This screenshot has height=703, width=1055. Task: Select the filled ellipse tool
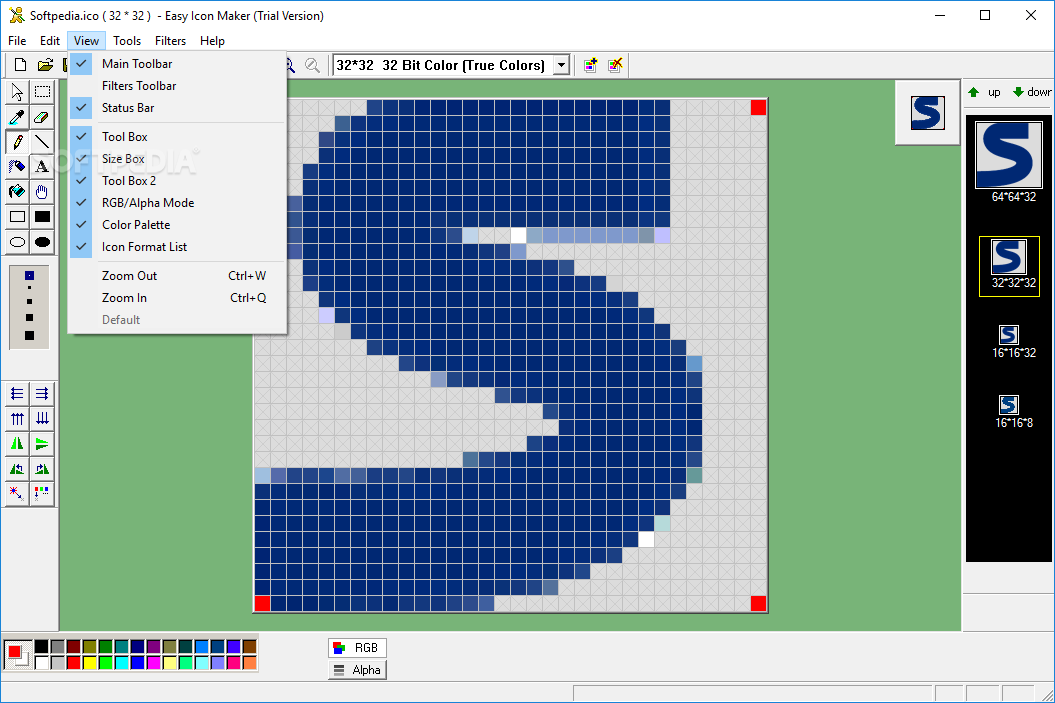42,242
